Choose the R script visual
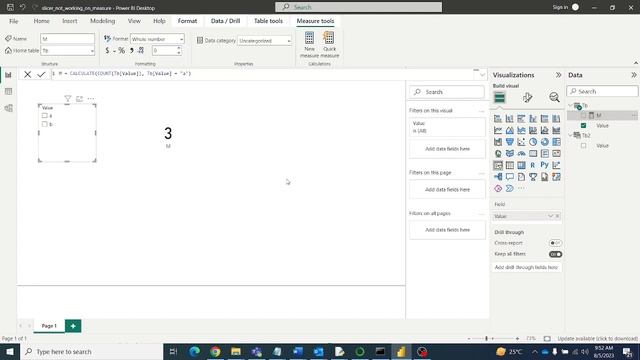Image resolution: width=640 pixels, height=360 pixels. point(533,165)
